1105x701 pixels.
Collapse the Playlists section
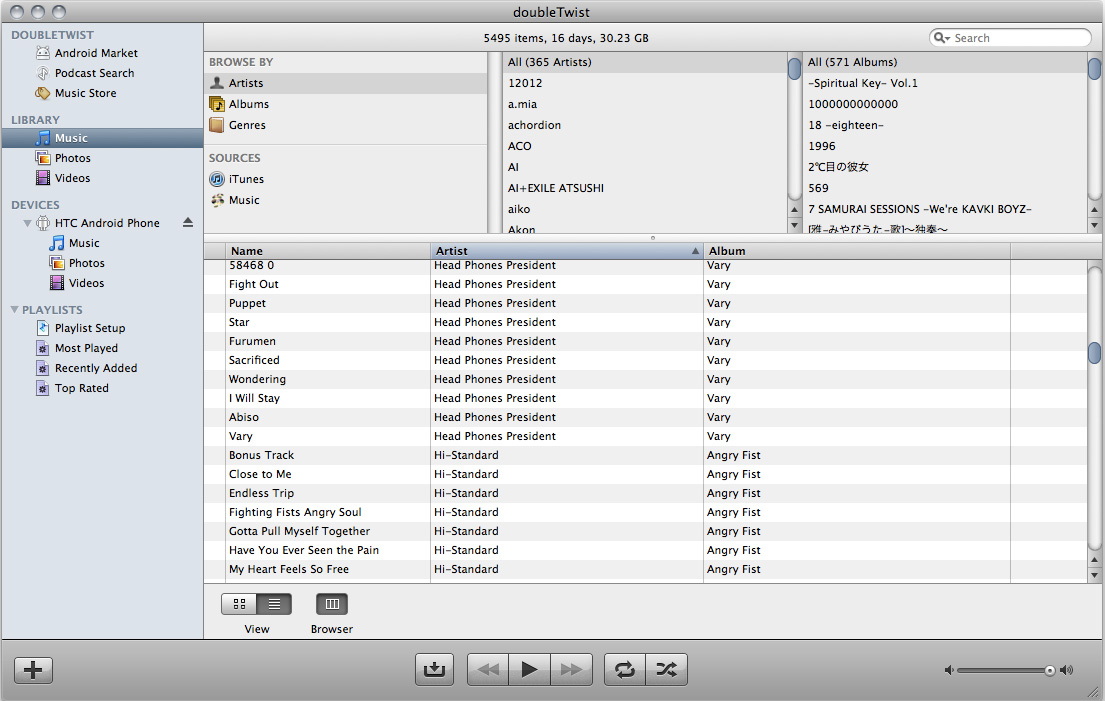coord(14,309)
